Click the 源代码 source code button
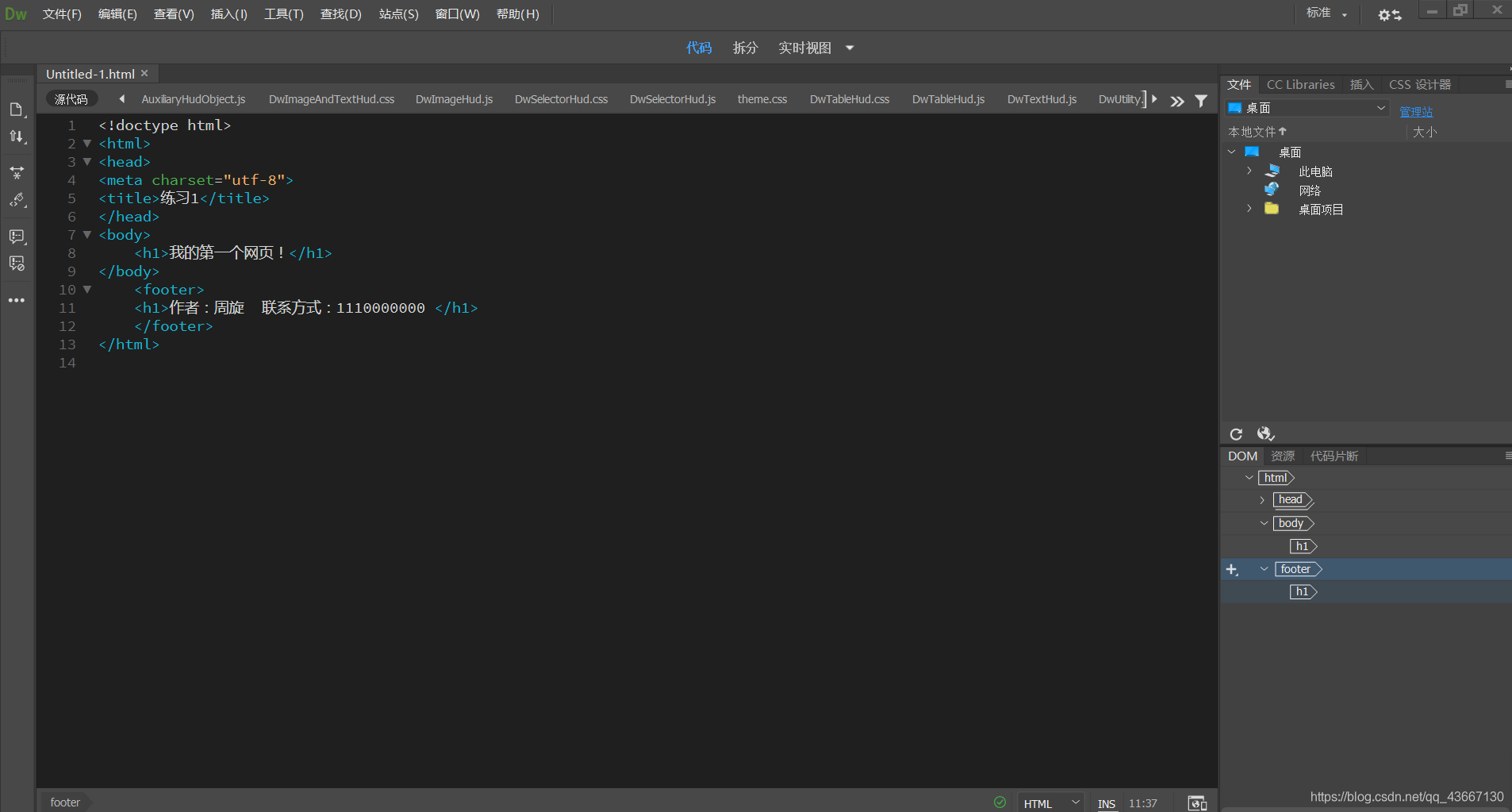 coord(71,99)
